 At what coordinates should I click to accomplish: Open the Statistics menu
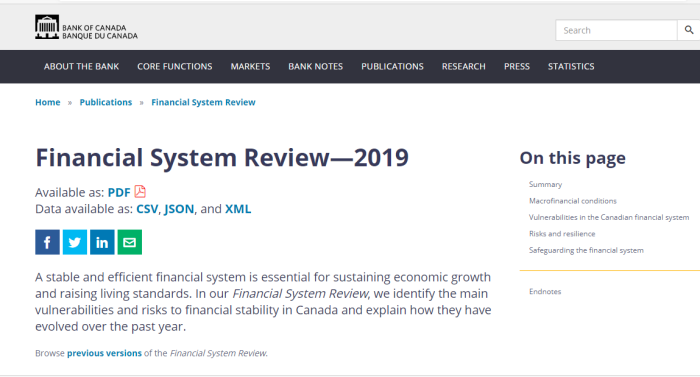click(571, 67)
